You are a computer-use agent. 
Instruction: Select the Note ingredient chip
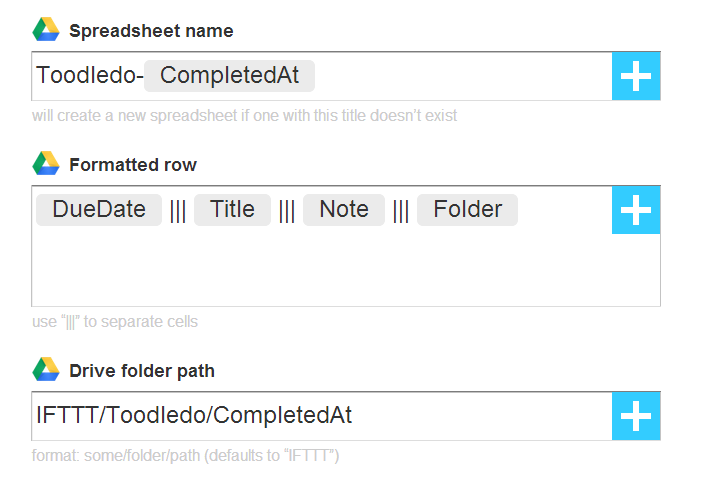pos(344,210)
